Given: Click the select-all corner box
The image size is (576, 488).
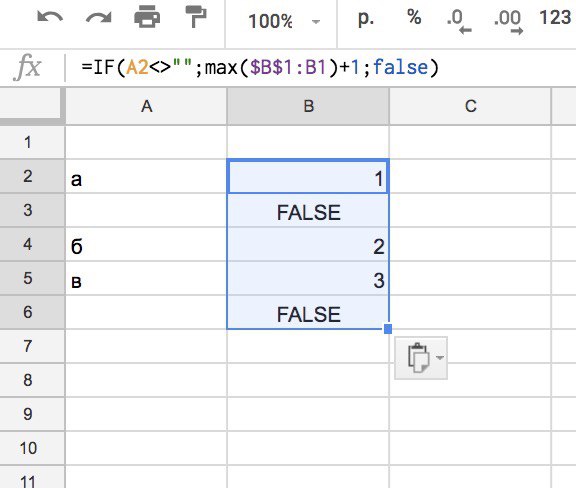Looking at the screenshot, I should [x=30, y=103].
